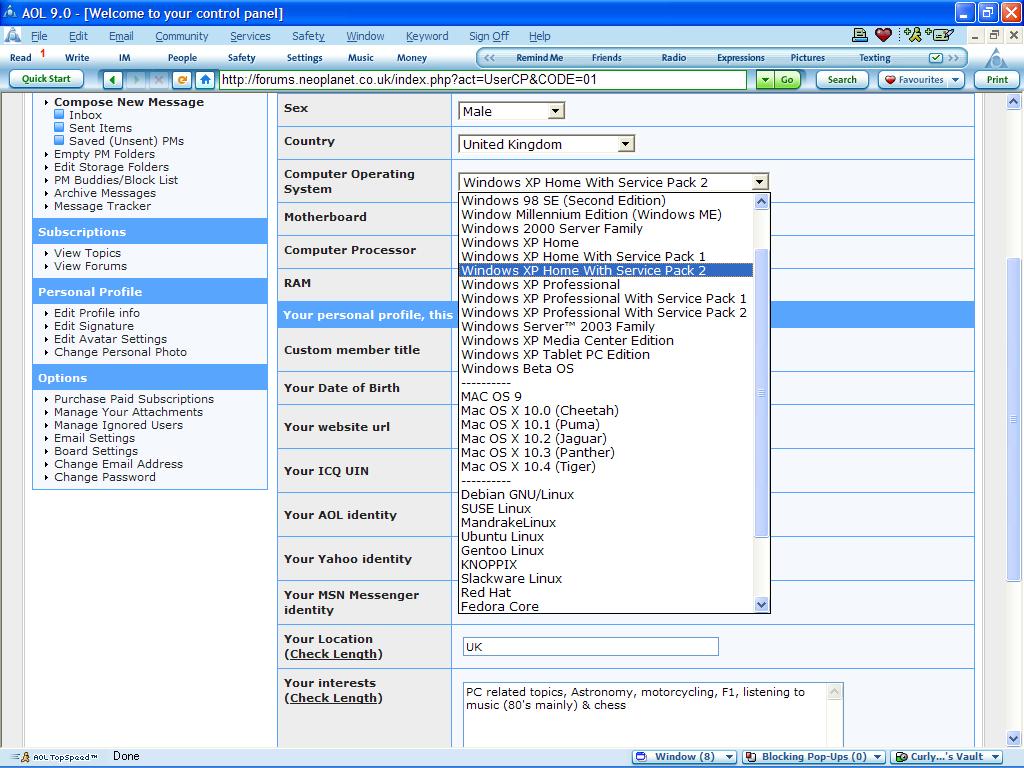The width and height of the screenshot is (1024, 768).
Task: Click the red heart favourites icon
Action: (x=883, y=35)
